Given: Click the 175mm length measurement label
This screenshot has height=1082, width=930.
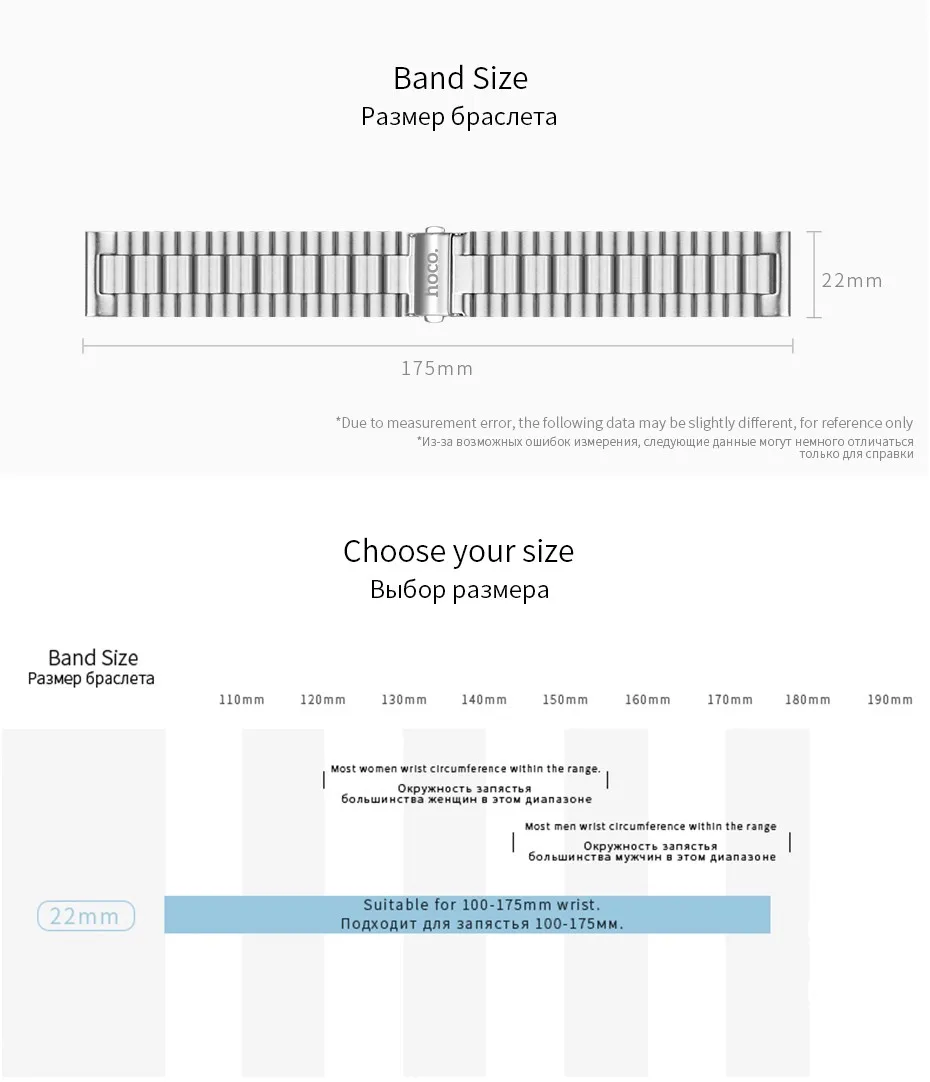Looking at the screenshot, I should pyautogui.click(x=437, y=368).
